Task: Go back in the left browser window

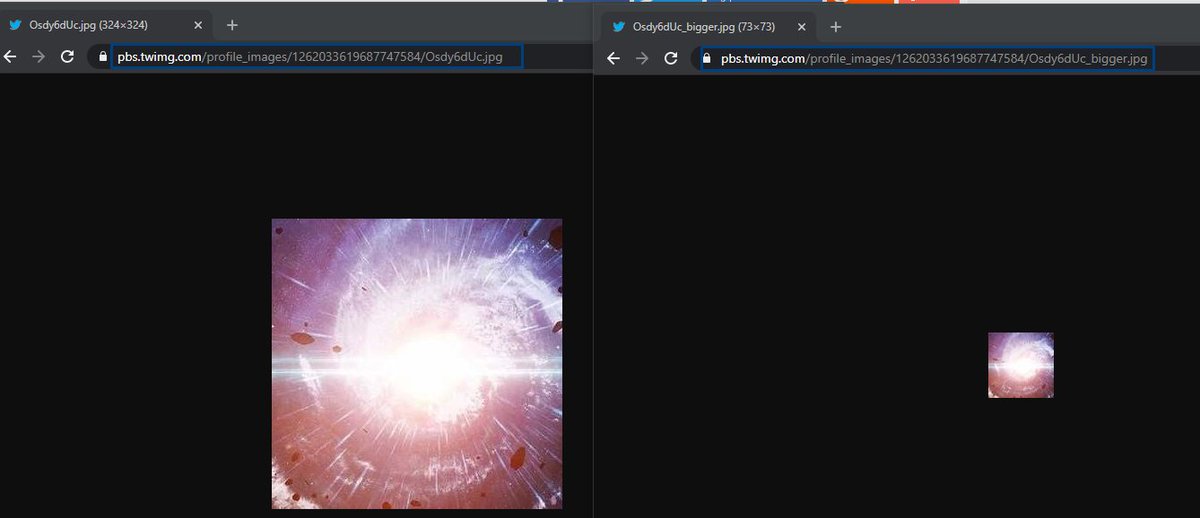Action: (x=11, y=57)
